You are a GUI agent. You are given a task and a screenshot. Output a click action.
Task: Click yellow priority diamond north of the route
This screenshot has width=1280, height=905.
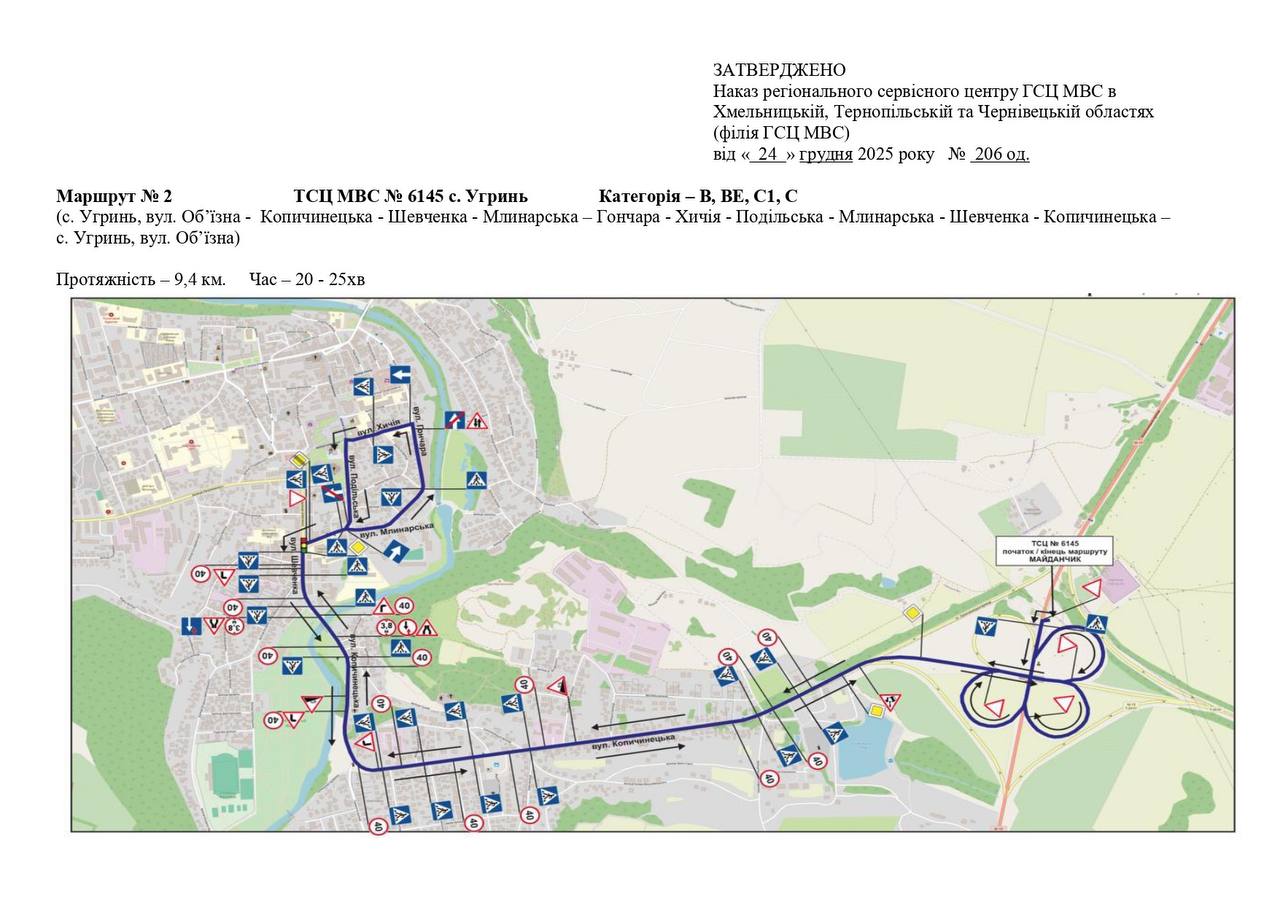(911, 613)
